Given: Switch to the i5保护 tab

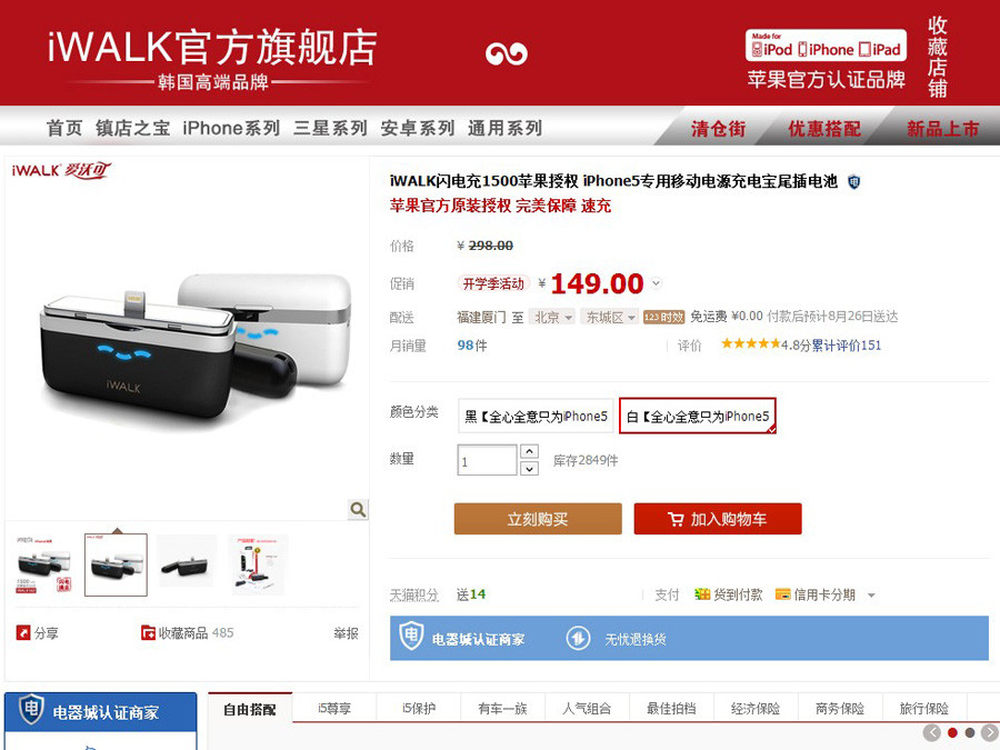Looking at the screenshot, I should coord(418,708).
